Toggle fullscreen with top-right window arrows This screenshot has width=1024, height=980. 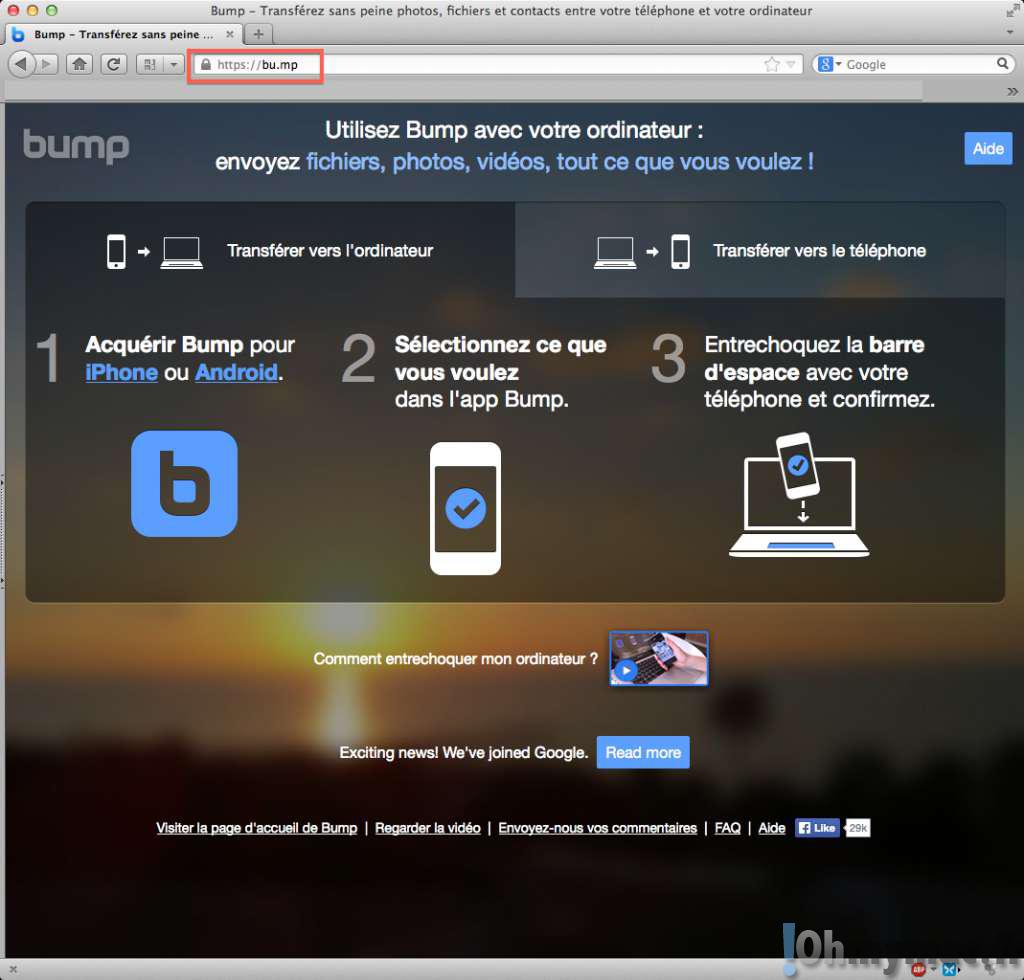coord(1012,10)
